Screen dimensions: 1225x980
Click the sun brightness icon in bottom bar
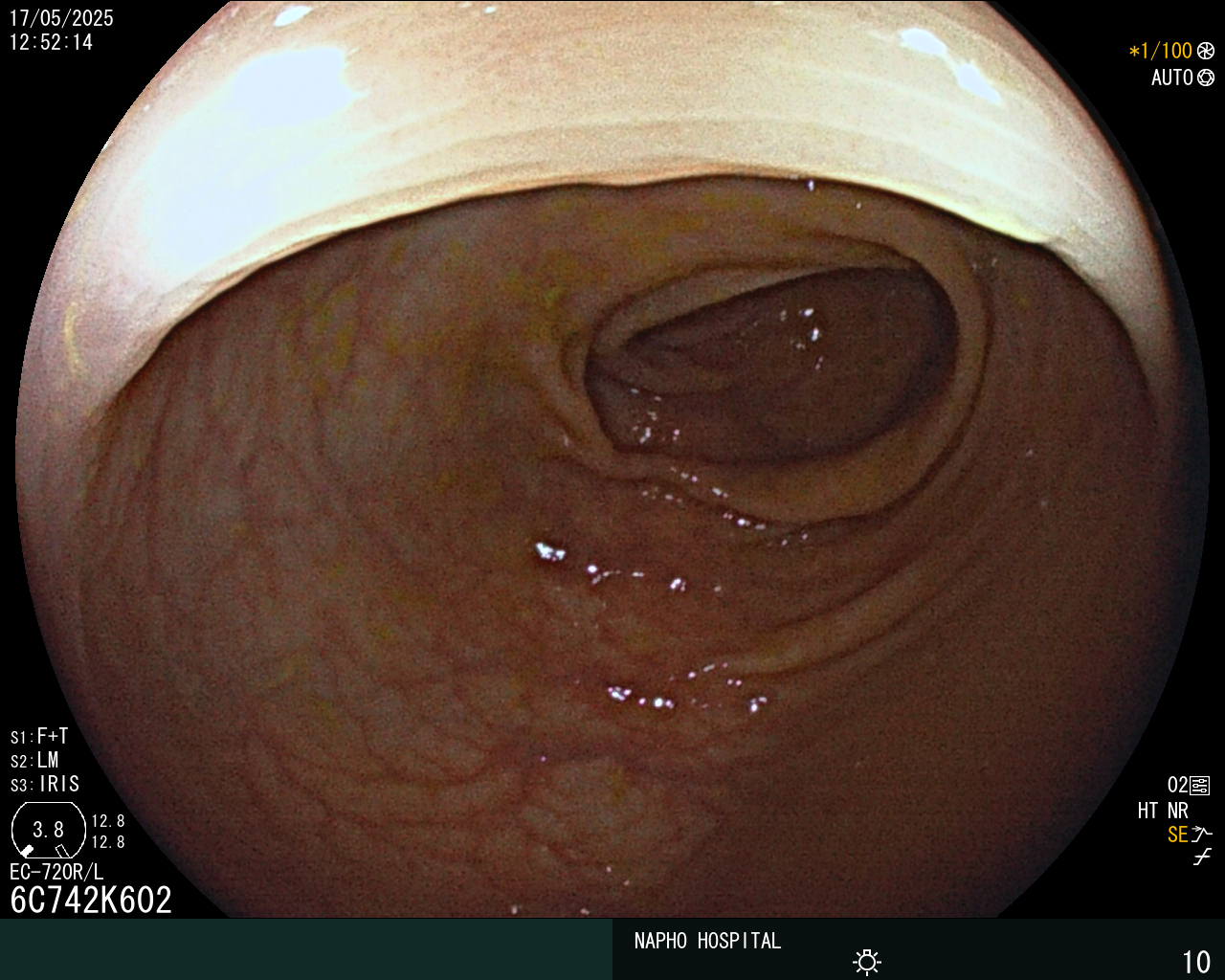click(x=867, y=962)
